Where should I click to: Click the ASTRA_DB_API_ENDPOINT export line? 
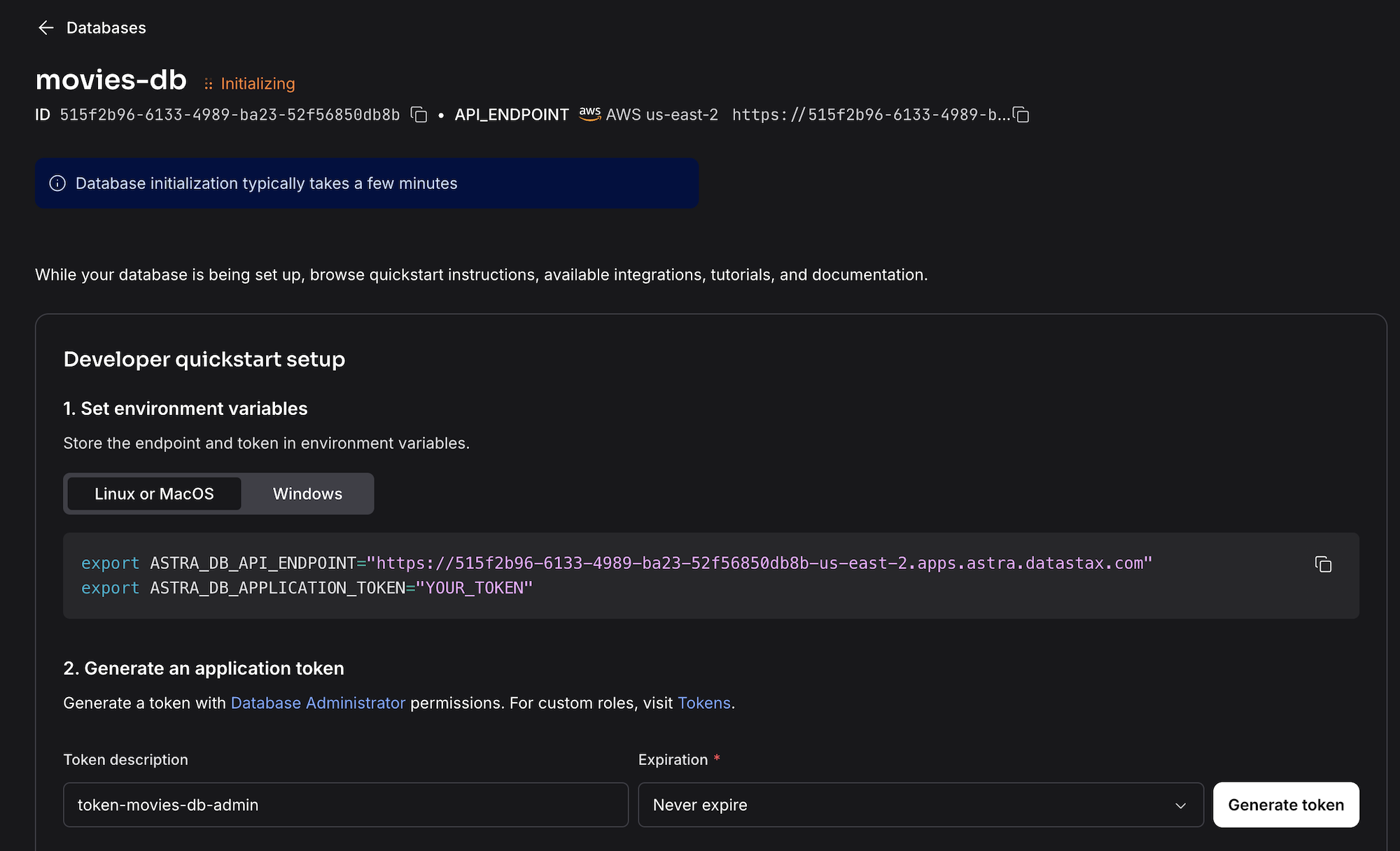tap(616, 563)
